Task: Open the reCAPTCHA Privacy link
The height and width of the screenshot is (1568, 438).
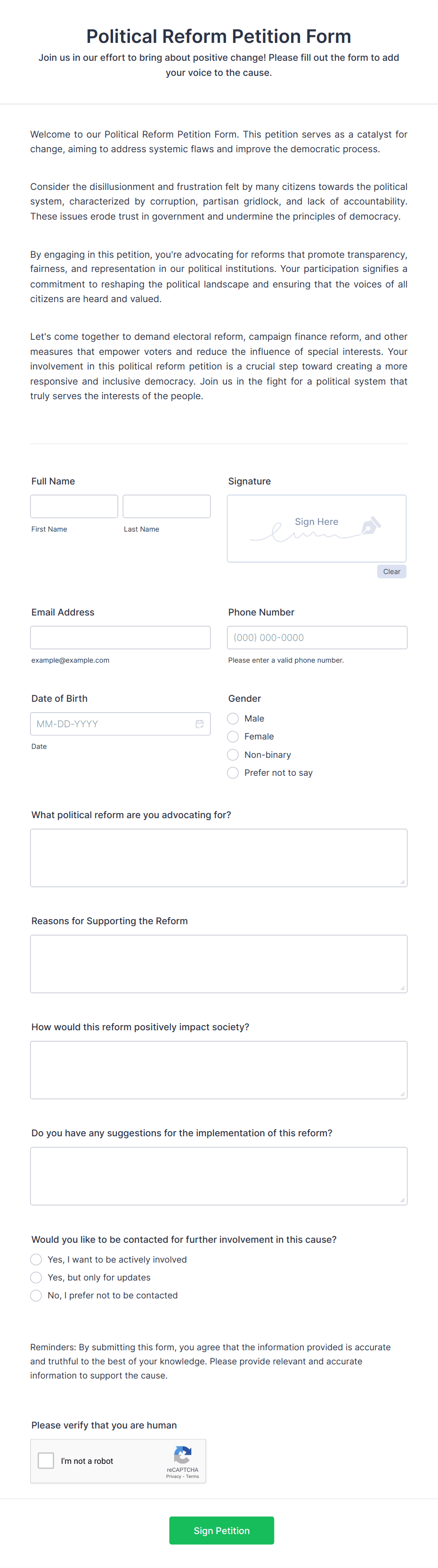Action: coord(173,1476)
